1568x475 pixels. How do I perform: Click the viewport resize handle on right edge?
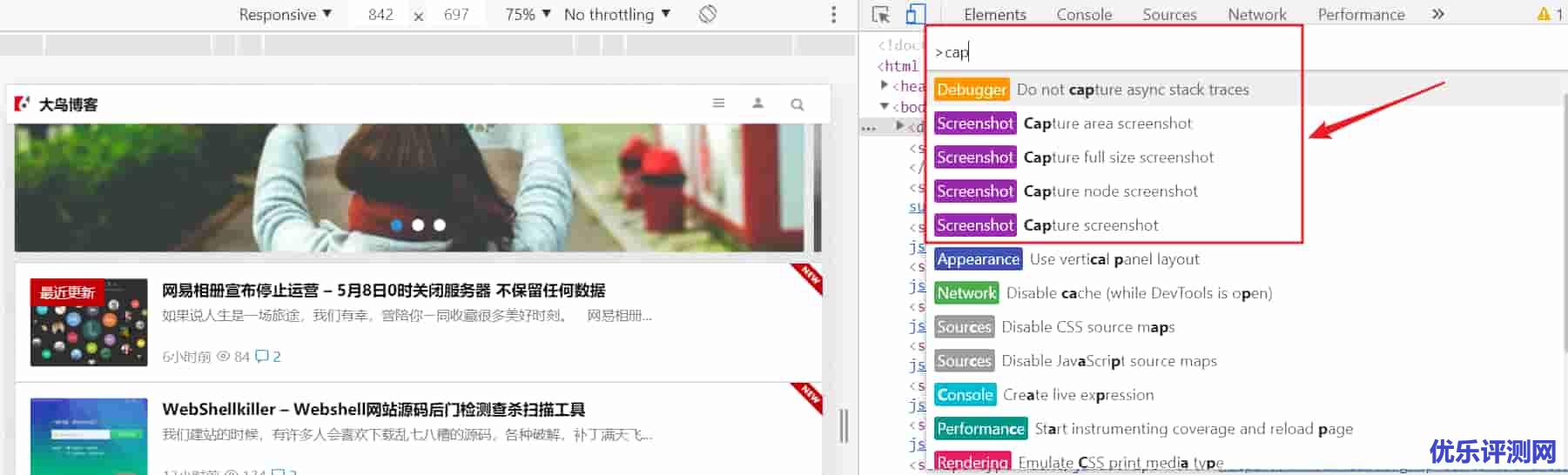844,426
